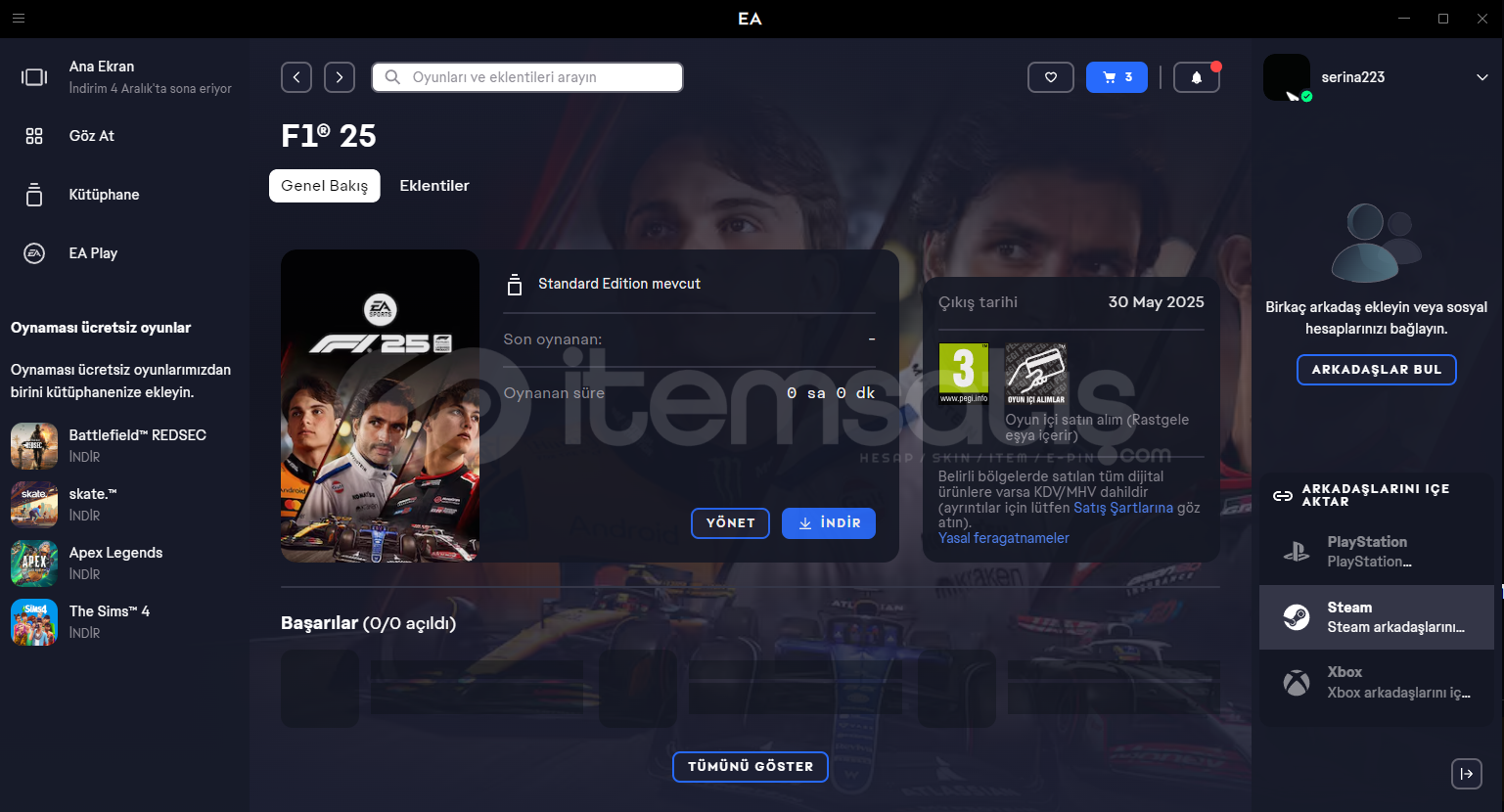Click the F1 25 cover art
1504x812 pixels.
click(x=380, y=406)
